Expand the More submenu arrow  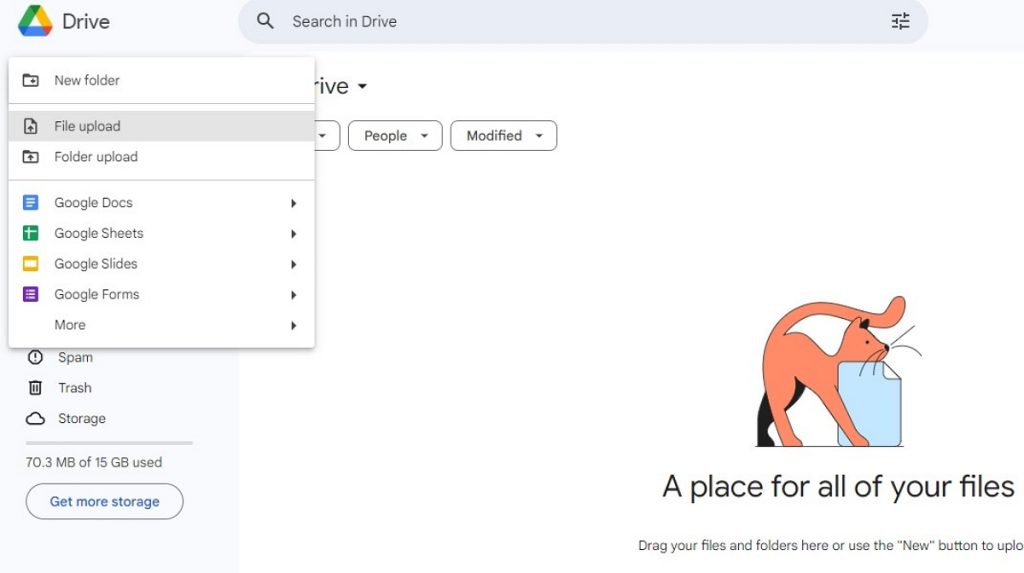[x=293, y=325]
